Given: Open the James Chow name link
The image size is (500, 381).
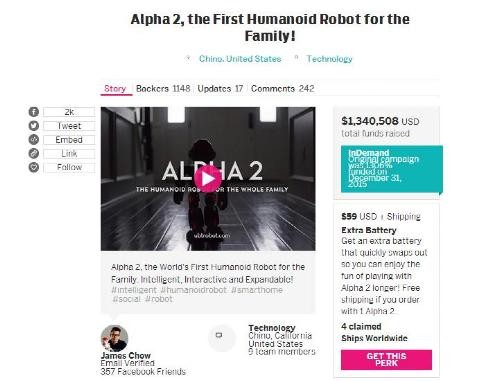Looking at the screenshot, I should [x=126, y=355].
